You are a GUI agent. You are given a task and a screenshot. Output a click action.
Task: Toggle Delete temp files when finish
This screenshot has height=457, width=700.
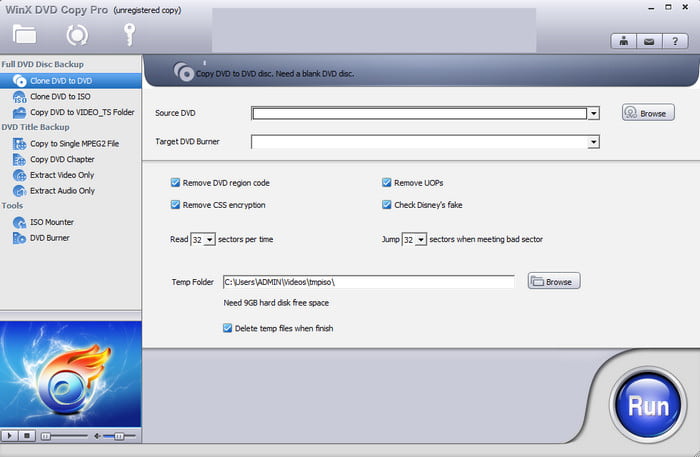[x=227, y=328]
